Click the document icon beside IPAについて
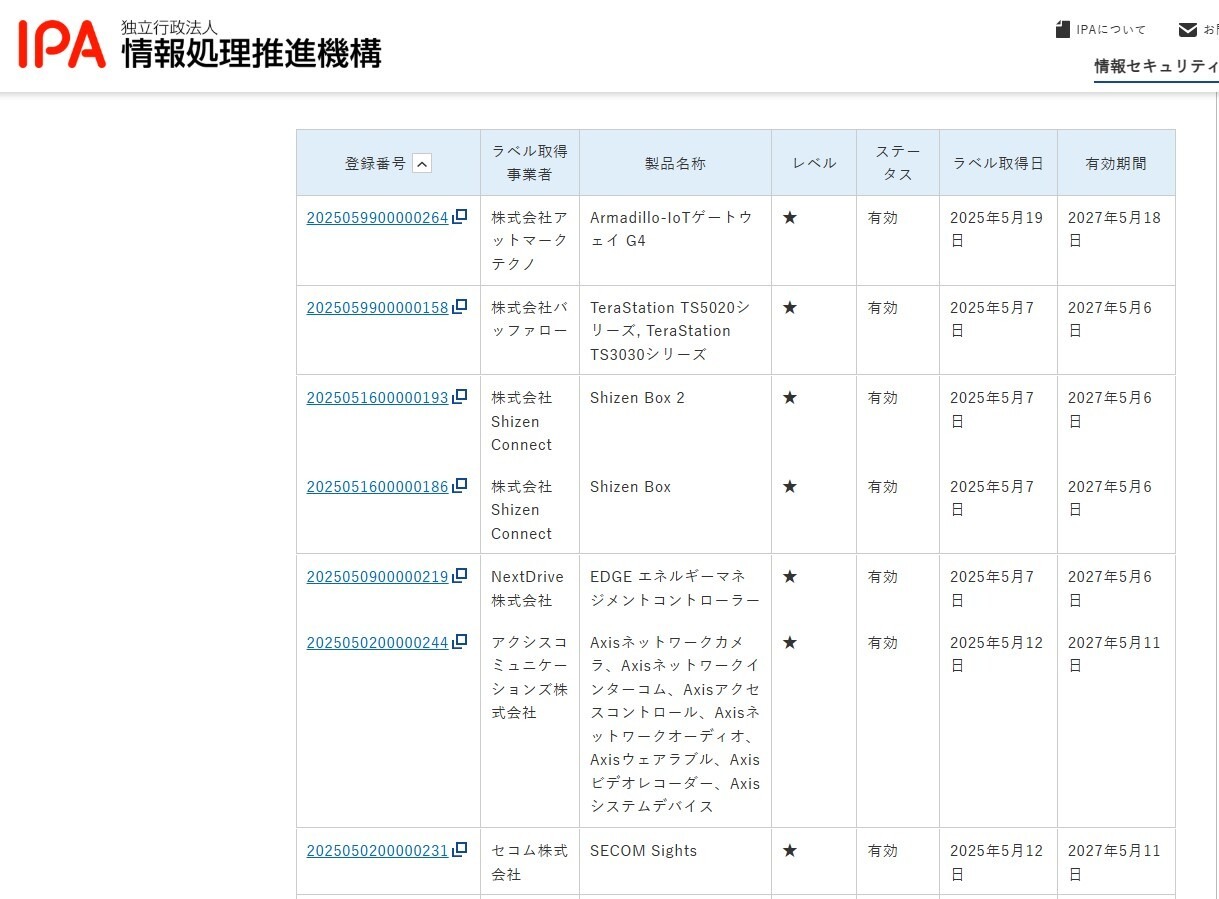 coord(1062,28)
